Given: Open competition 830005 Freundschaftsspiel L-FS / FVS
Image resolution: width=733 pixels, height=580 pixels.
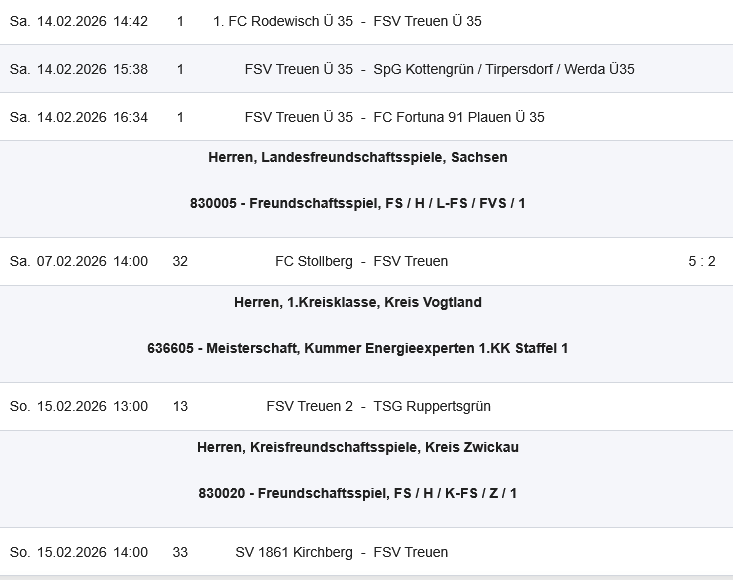Looking at the screenshot, I should coord(357,203).
